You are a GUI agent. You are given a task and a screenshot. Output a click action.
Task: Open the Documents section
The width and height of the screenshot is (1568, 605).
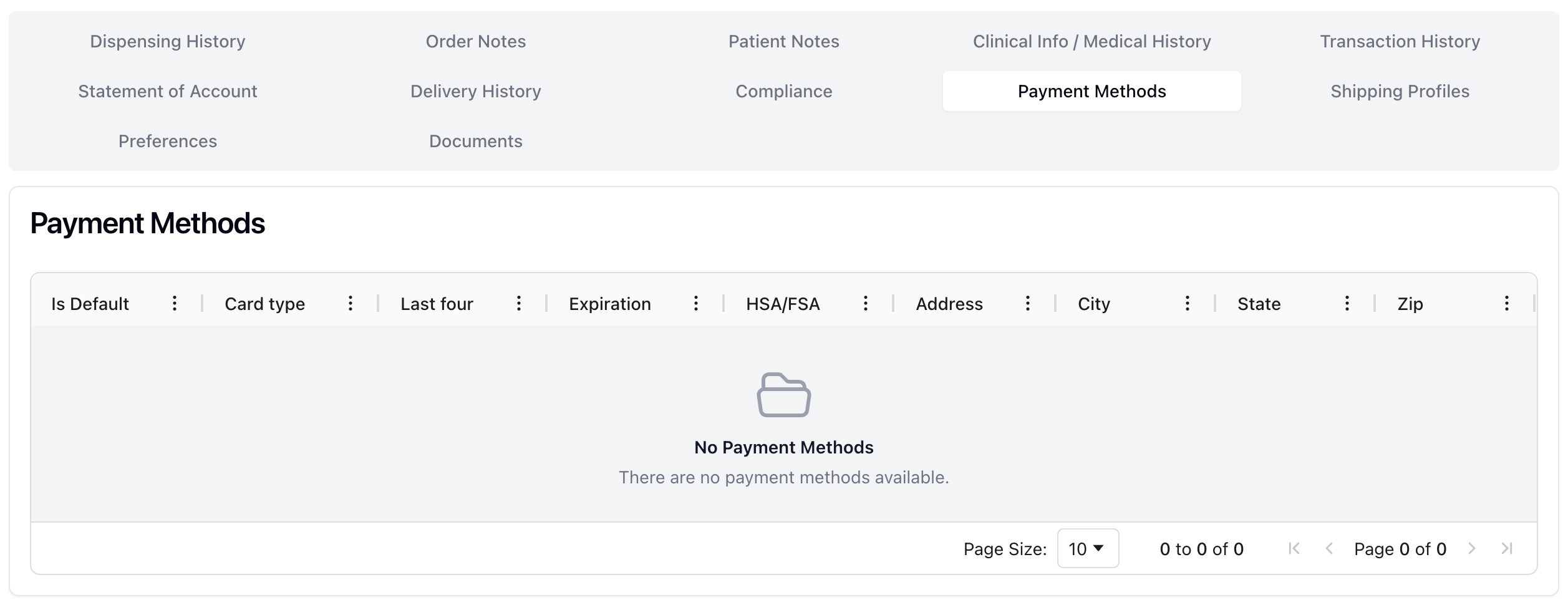point(475,142)
